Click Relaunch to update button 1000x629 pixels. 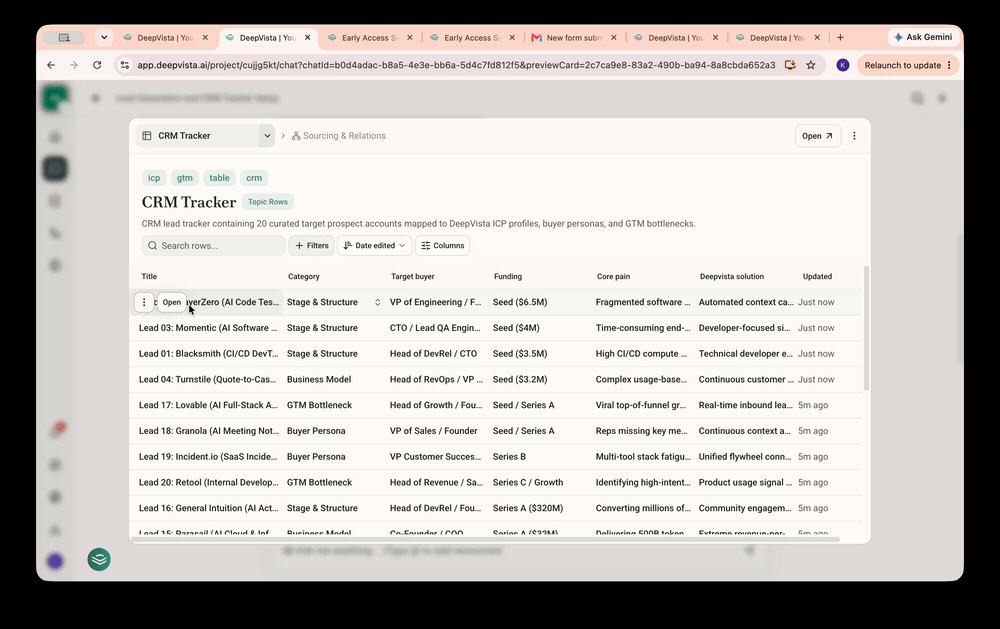908,65
